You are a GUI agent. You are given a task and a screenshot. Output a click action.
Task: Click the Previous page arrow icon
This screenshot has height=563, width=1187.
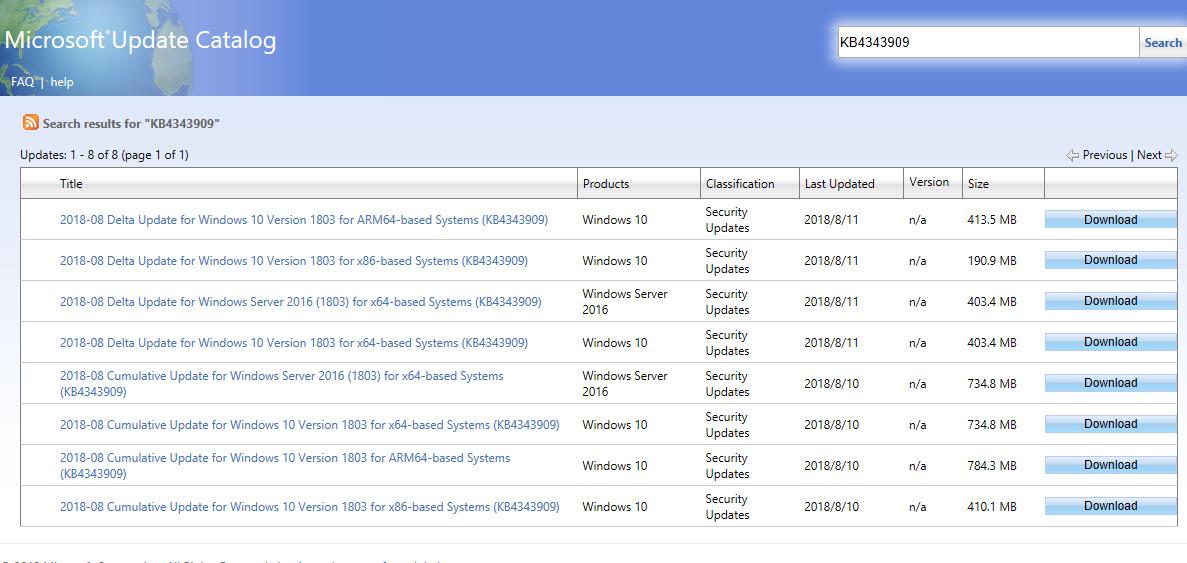[x=1072, y=155]
